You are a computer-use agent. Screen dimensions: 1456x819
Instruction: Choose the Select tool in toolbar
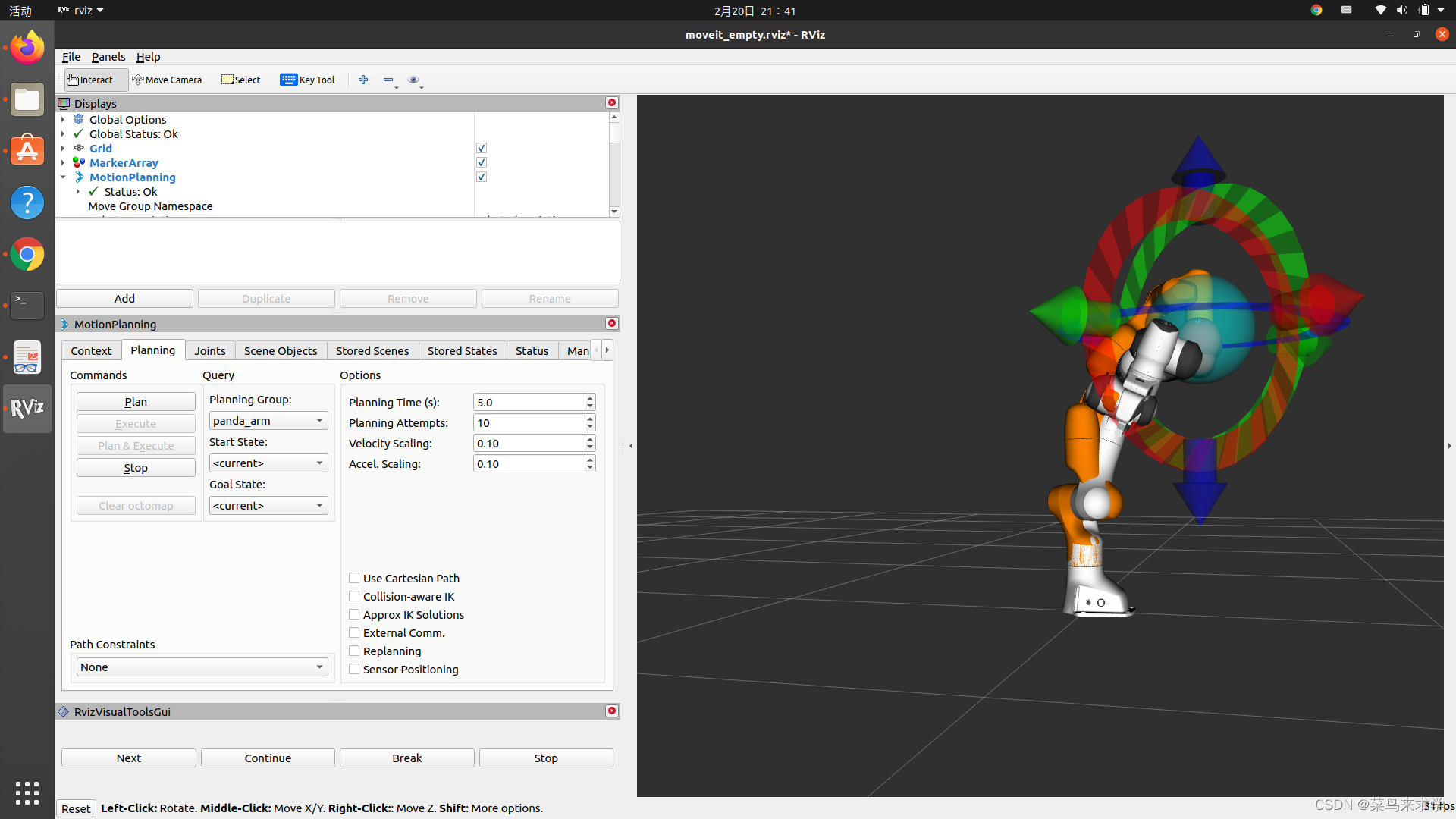click(240, 80)
